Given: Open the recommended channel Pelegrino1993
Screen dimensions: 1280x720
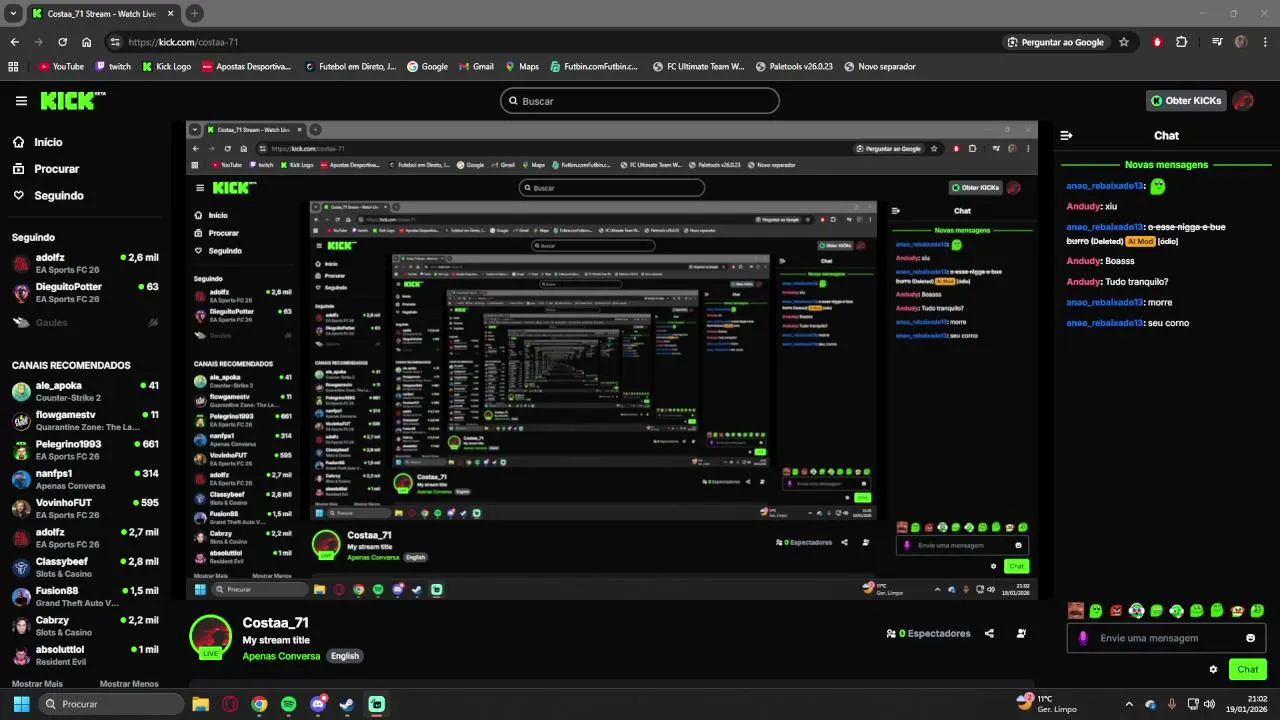Looking at the screenshot, I should pyautogui.click(x=84, y=450).
